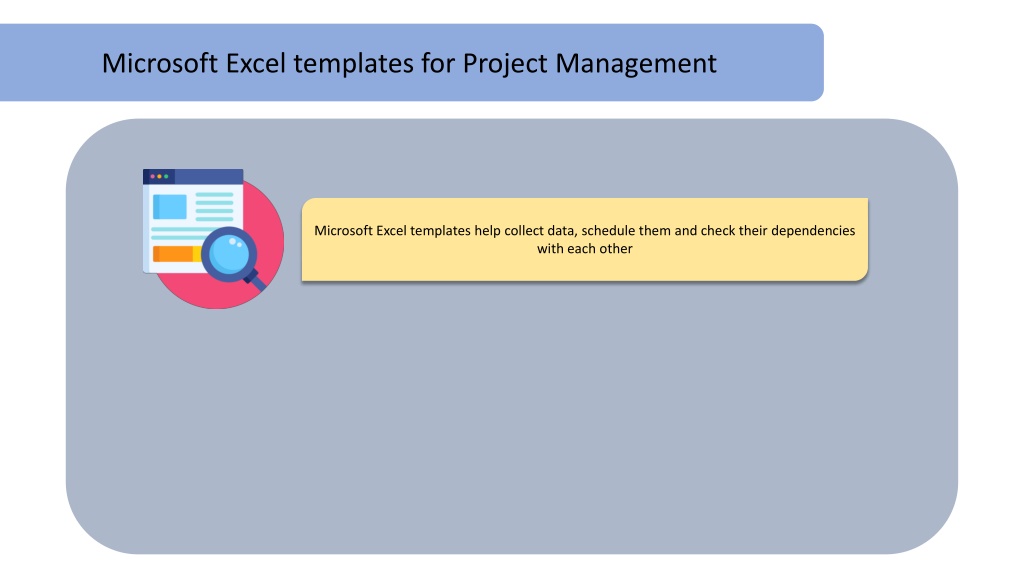The width and height of the screenshot is (1024, 576).
Task: Click the white area right of the title banner
Action: pyautogui.click(x=923, y=63)
